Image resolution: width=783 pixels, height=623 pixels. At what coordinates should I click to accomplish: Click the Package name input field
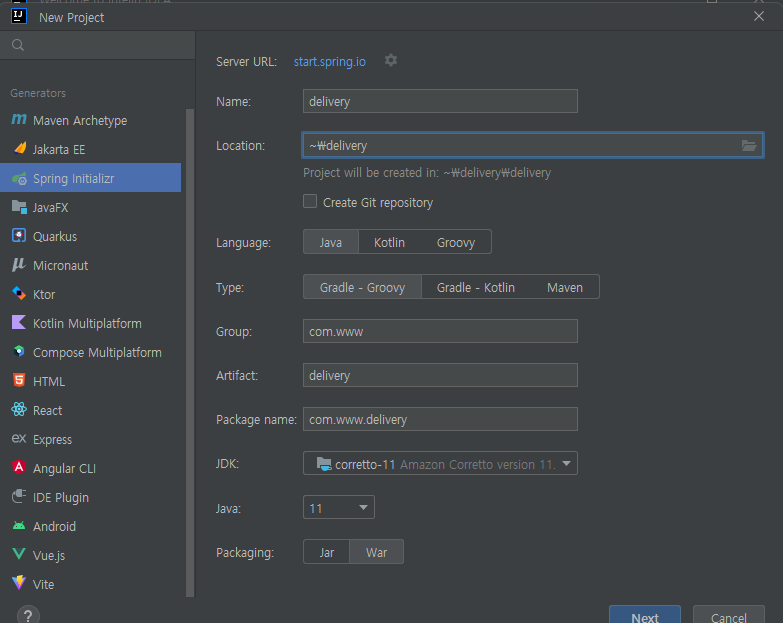pos(440,419)
